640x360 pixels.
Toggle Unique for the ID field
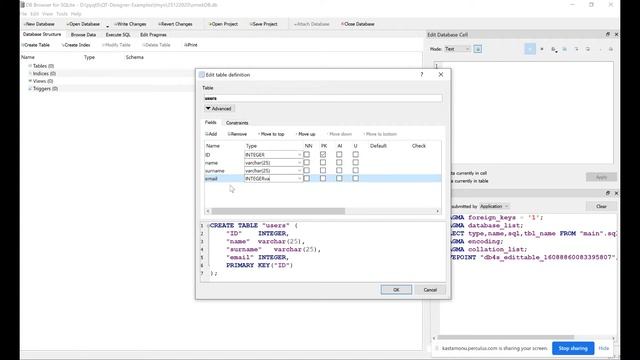tap(356, 155)
